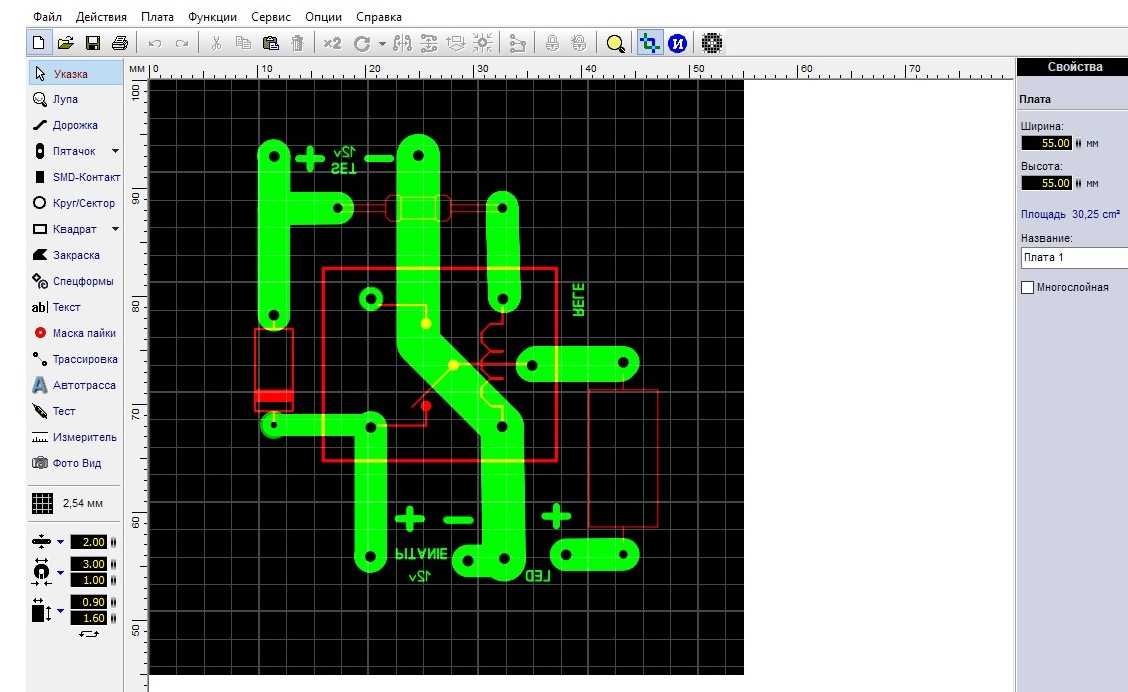Select the Лупа zoom tool
The height and width of the screenshot is (692, 1128).
click(x=64, y=99)
